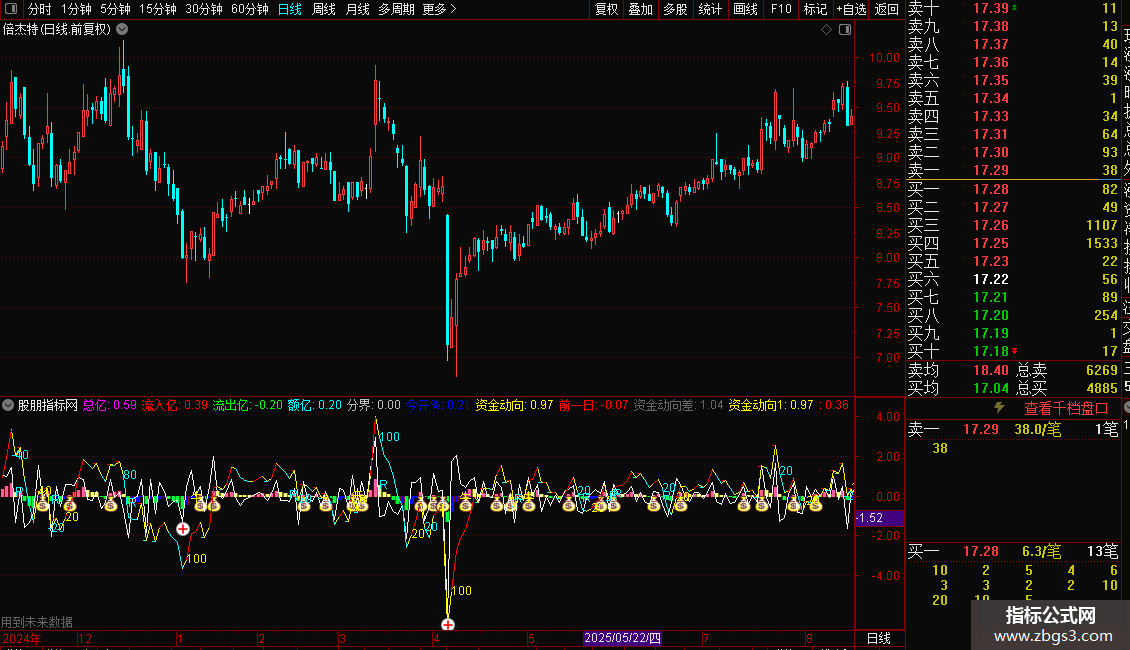Click 总卖 total value 6269
This screenshot has height=650, width=1130.
[1101, 370]
